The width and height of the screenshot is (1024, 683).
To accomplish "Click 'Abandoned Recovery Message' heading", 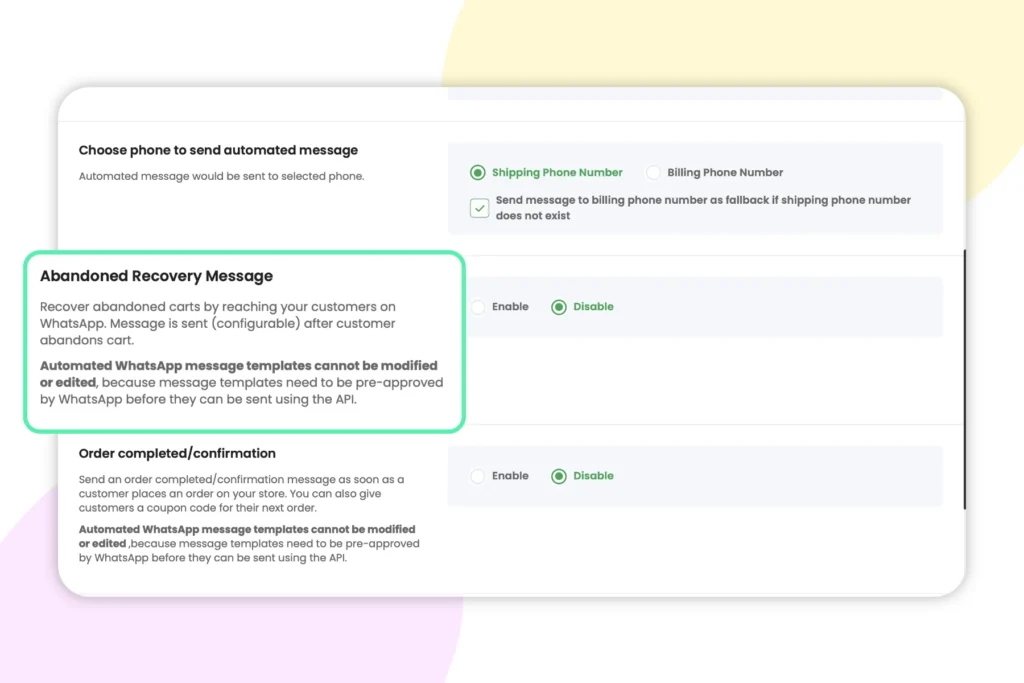I will click(x=156, y=276).
